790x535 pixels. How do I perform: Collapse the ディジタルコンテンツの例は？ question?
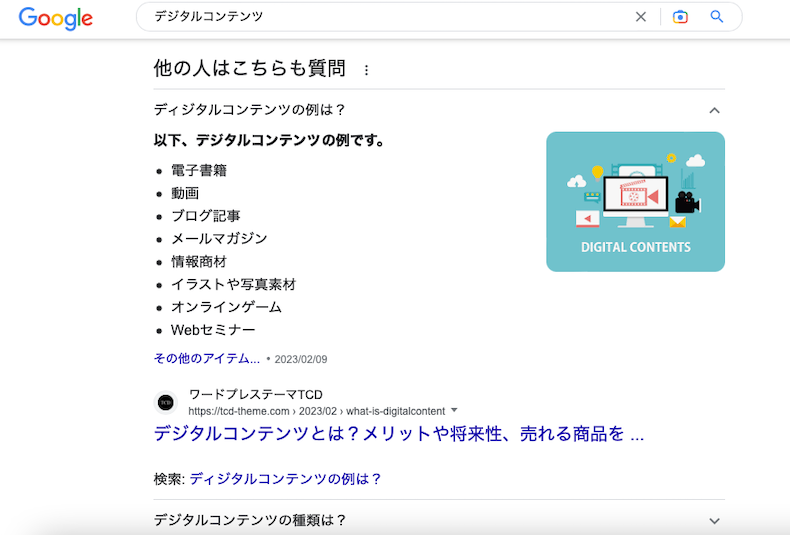pyautogui.click(x=714, y=110)
